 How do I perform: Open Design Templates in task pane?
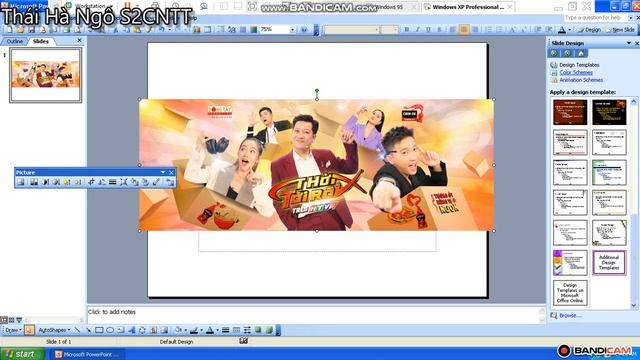[x=579, y=65]
